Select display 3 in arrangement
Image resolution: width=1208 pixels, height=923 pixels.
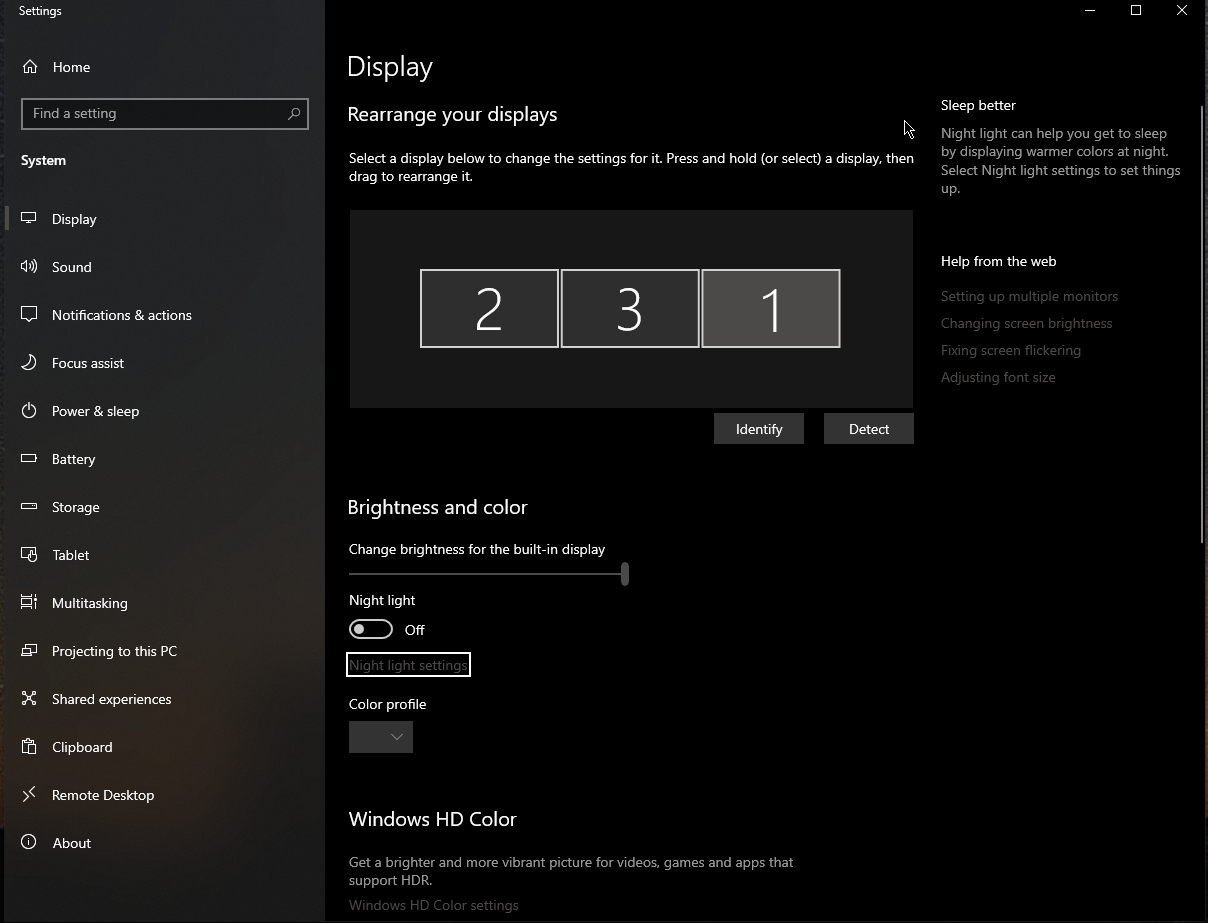[630, 309]
